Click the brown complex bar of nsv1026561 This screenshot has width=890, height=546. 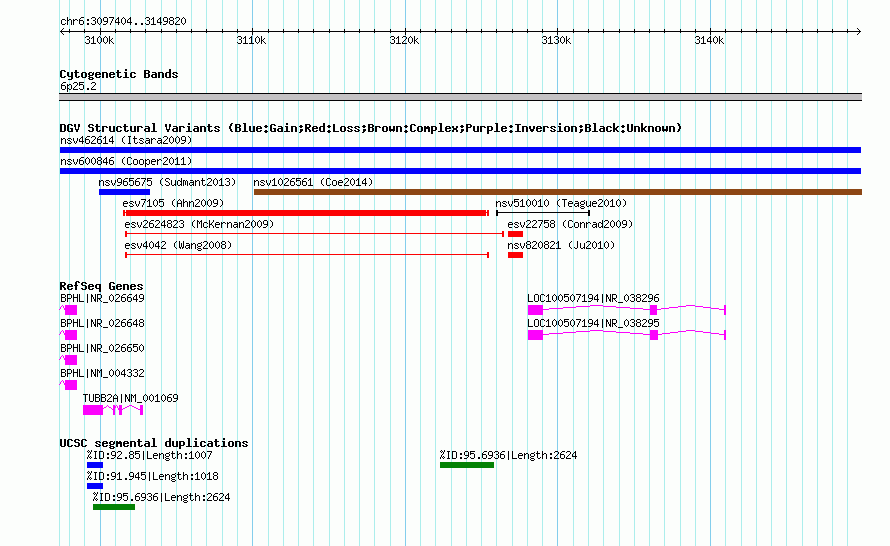tap(558, 192)
